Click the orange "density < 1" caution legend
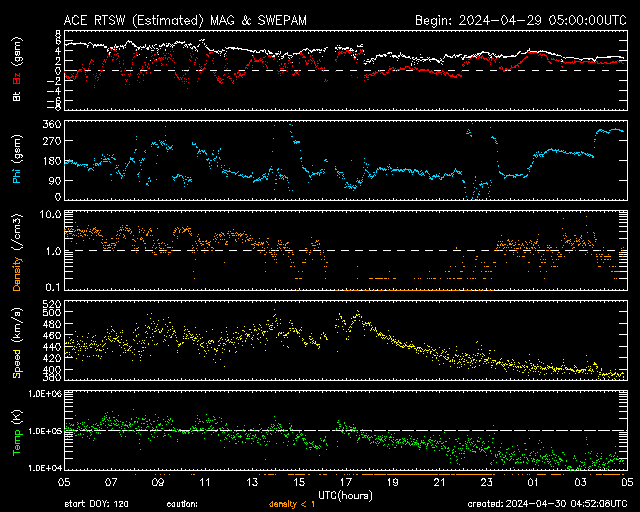This screenshot has width=640, height=512. [x=292, y=505]
